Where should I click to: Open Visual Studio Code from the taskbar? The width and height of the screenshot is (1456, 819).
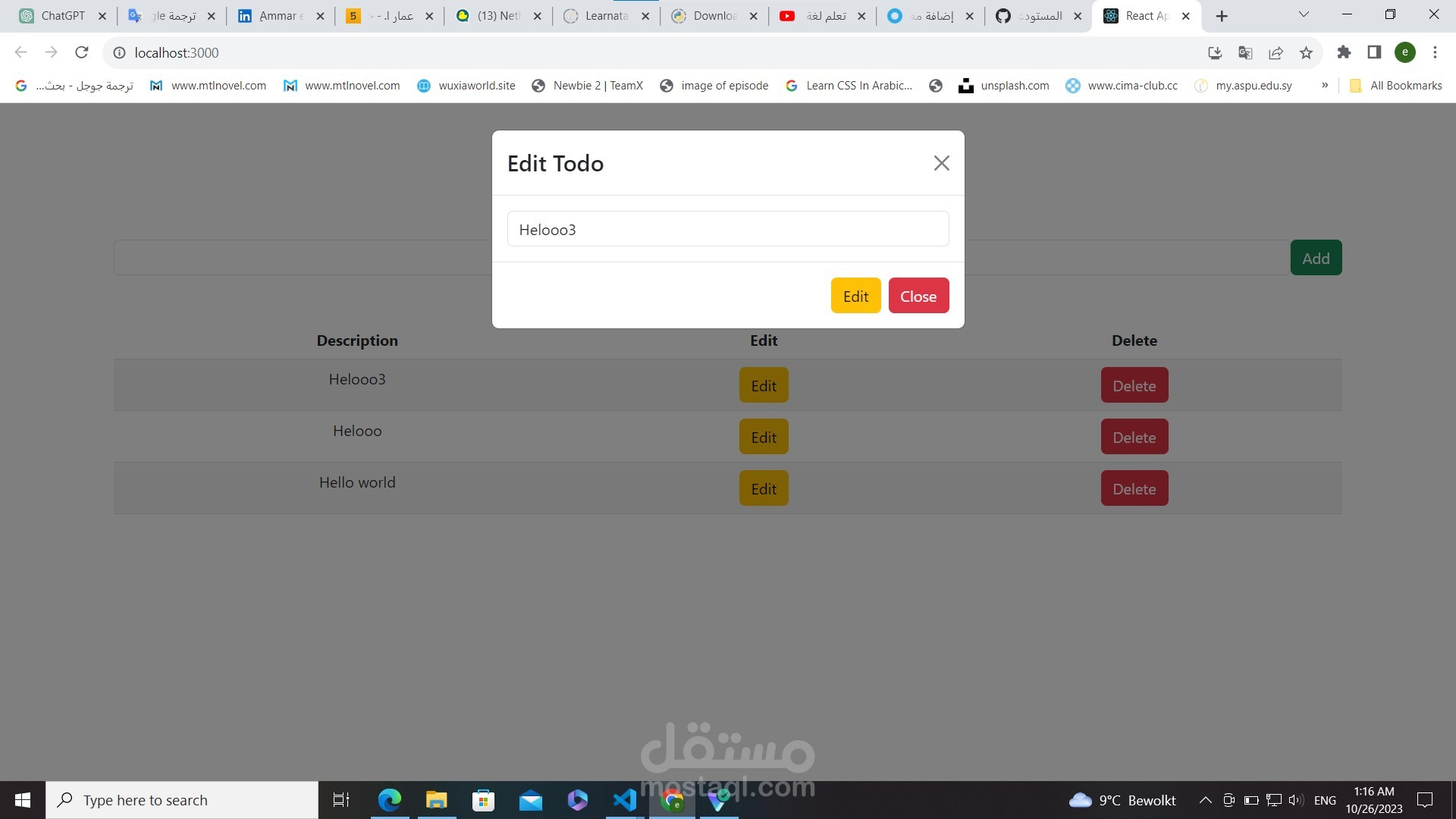pos(625,800)
